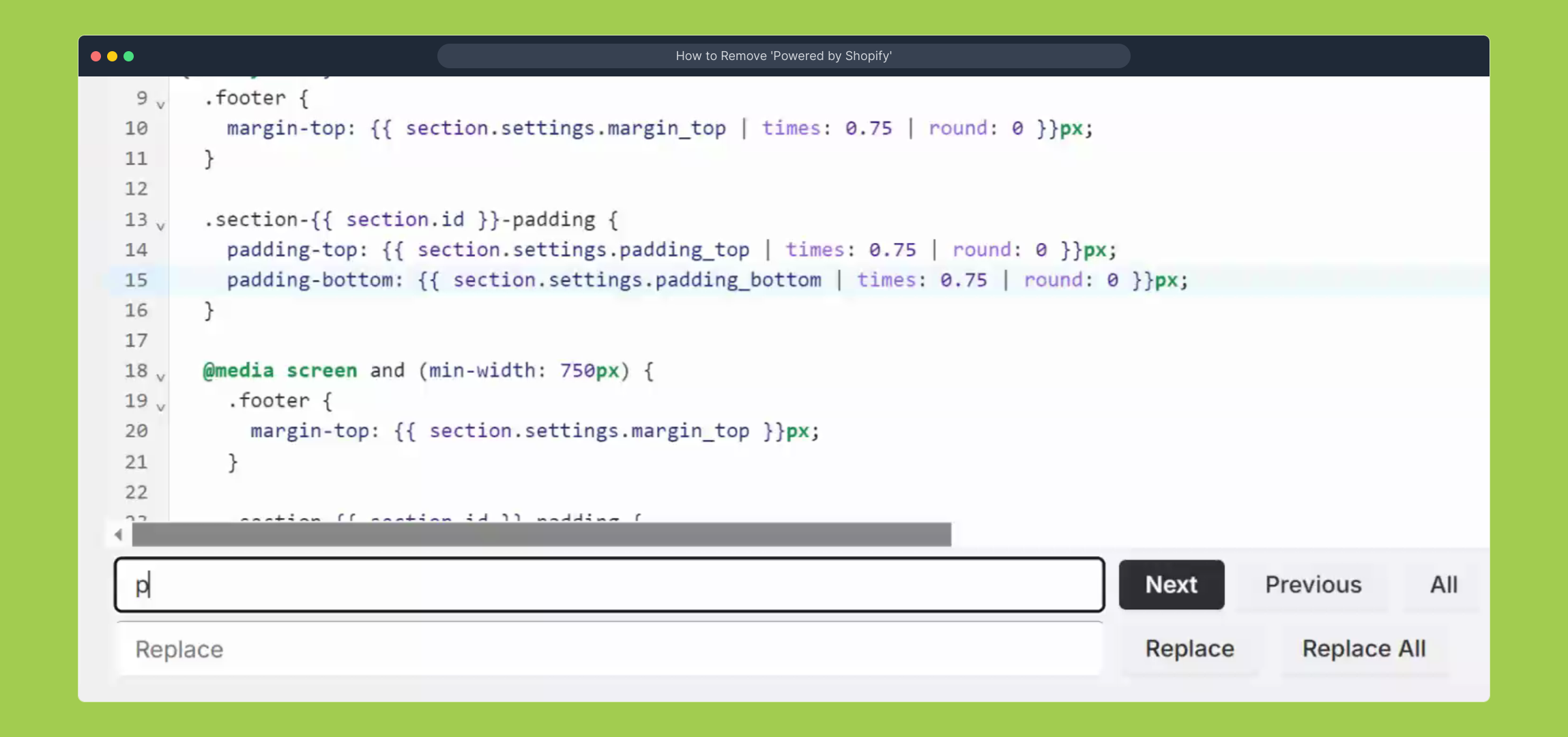The image size is (1568, 737).
Task: Click the 'How to Remove Powered by Shopify' title bar
Action: [783, 56]
